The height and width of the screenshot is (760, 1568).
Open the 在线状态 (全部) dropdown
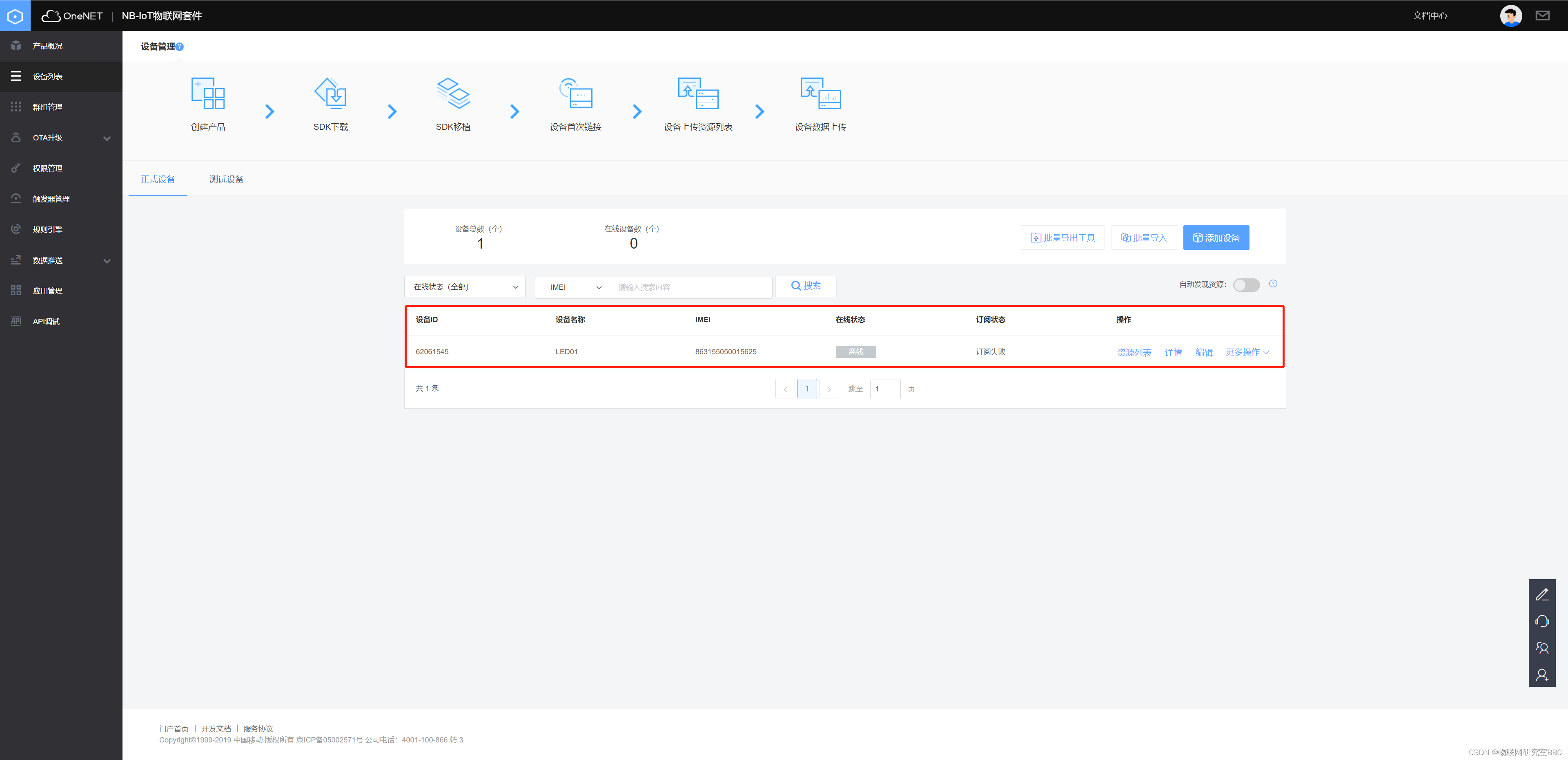(x=464, y=287)
